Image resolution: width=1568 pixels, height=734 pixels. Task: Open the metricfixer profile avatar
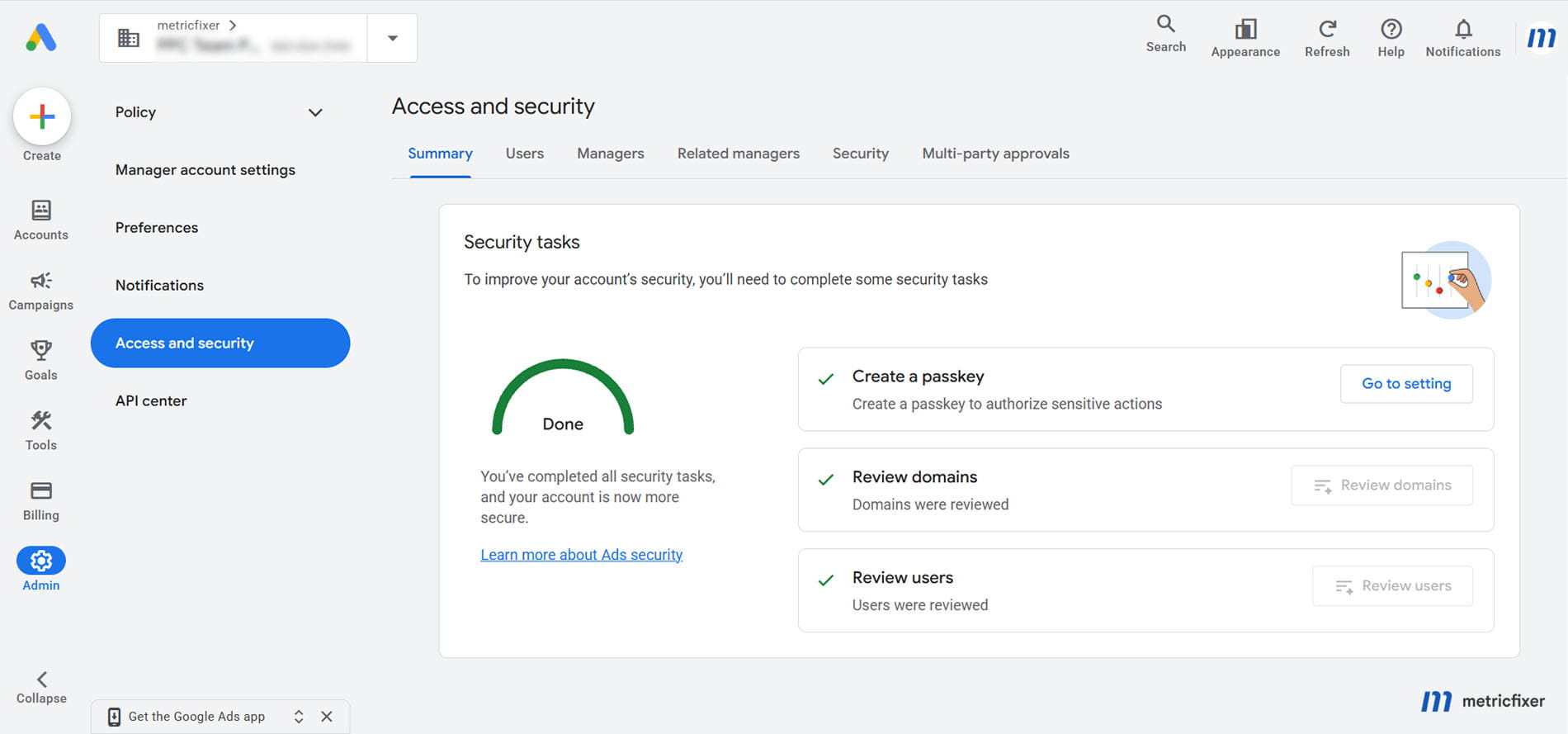[x=1541, y=37]
